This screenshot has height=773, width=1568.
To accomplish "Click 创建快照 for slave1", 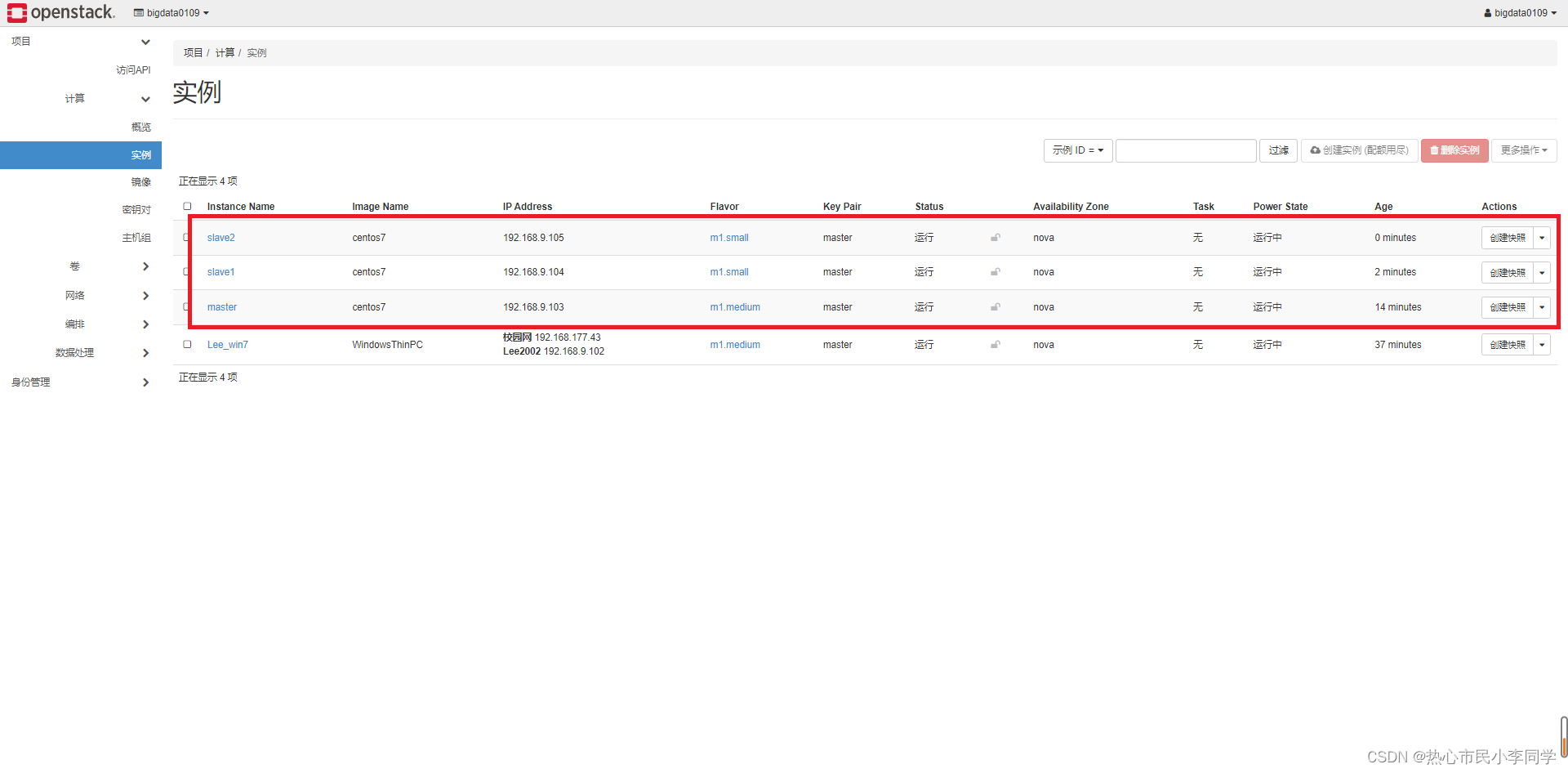I will [x=1508, y=272].
